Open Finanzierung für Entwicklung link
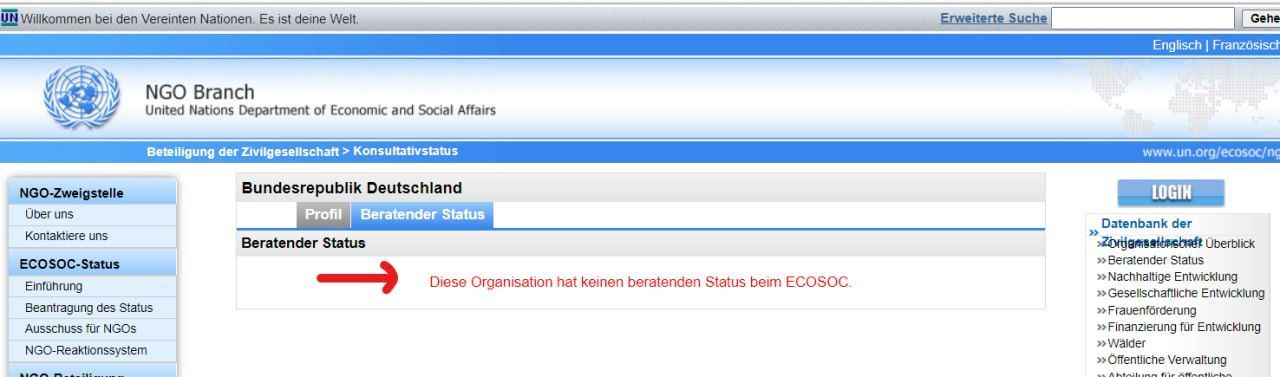This screenshot has height=377, width=1280. pyautogui.click(x=1184, y=327)
